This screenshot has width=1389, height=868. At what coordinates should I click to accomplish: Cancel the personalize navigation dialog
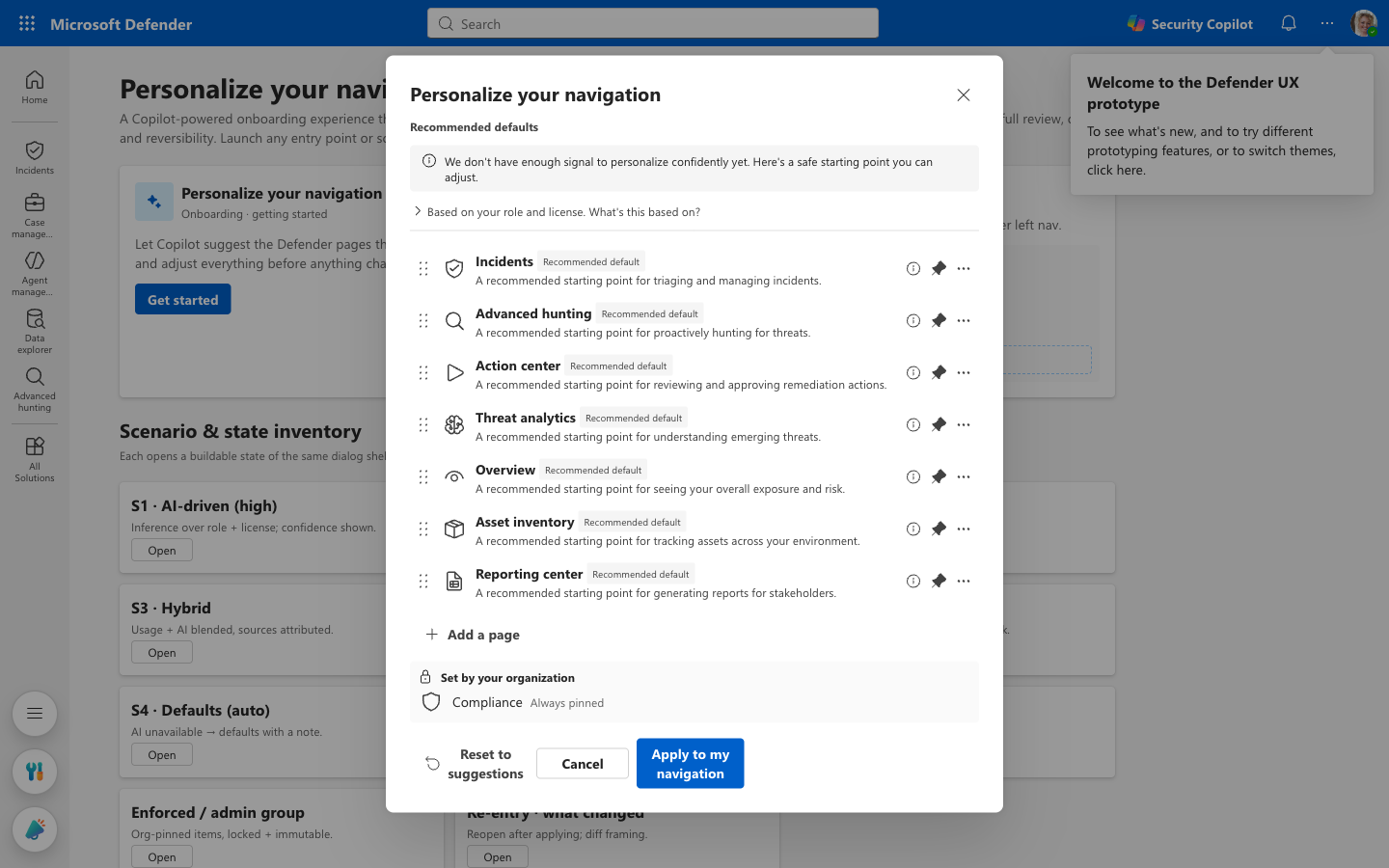pos(583,764)
